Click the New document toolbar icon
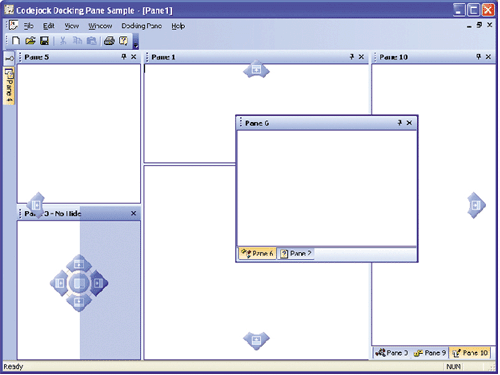Image resolution: width=500 pixels, height=375 pixels. click(16, 41)
